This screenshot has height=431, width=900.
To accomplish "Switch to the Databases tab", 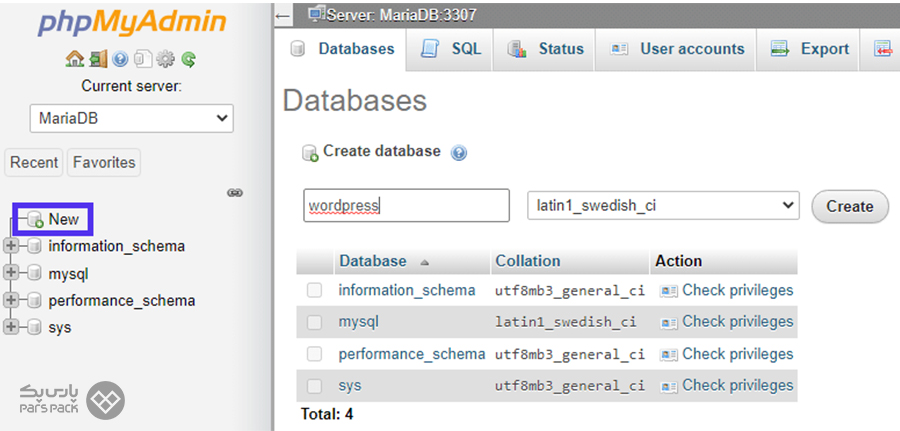I will point(343,49).
